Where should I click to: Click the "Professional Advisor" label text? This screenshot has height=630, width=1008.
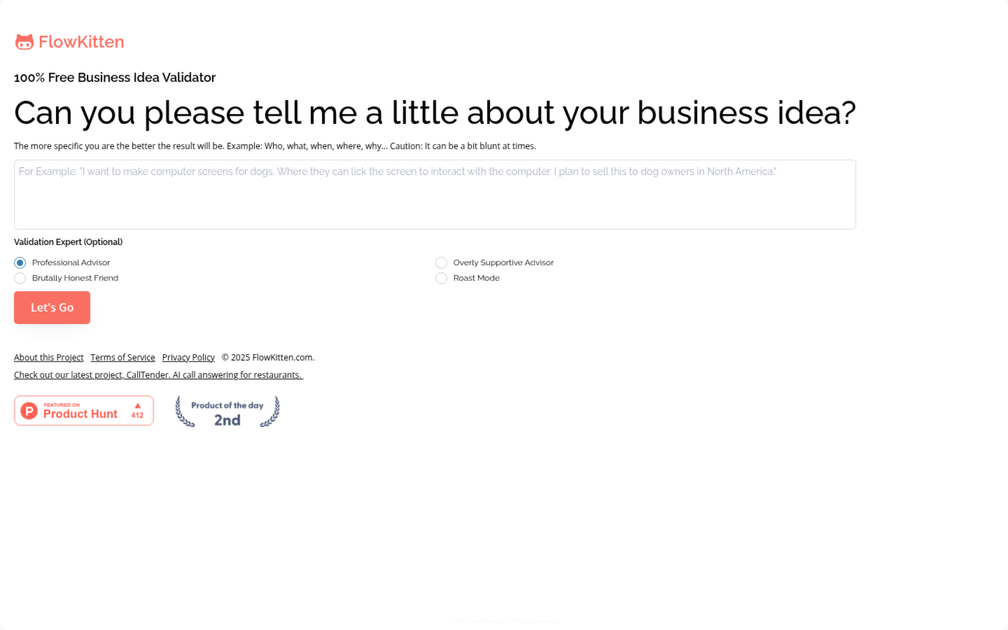pos(71,263)
